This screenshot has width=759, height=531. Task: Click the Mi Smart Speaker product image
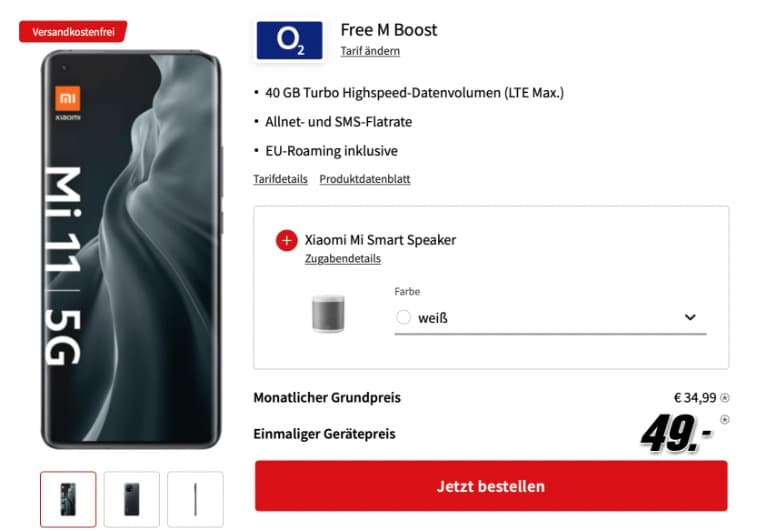pyautogui.click(x=328, y=313)
